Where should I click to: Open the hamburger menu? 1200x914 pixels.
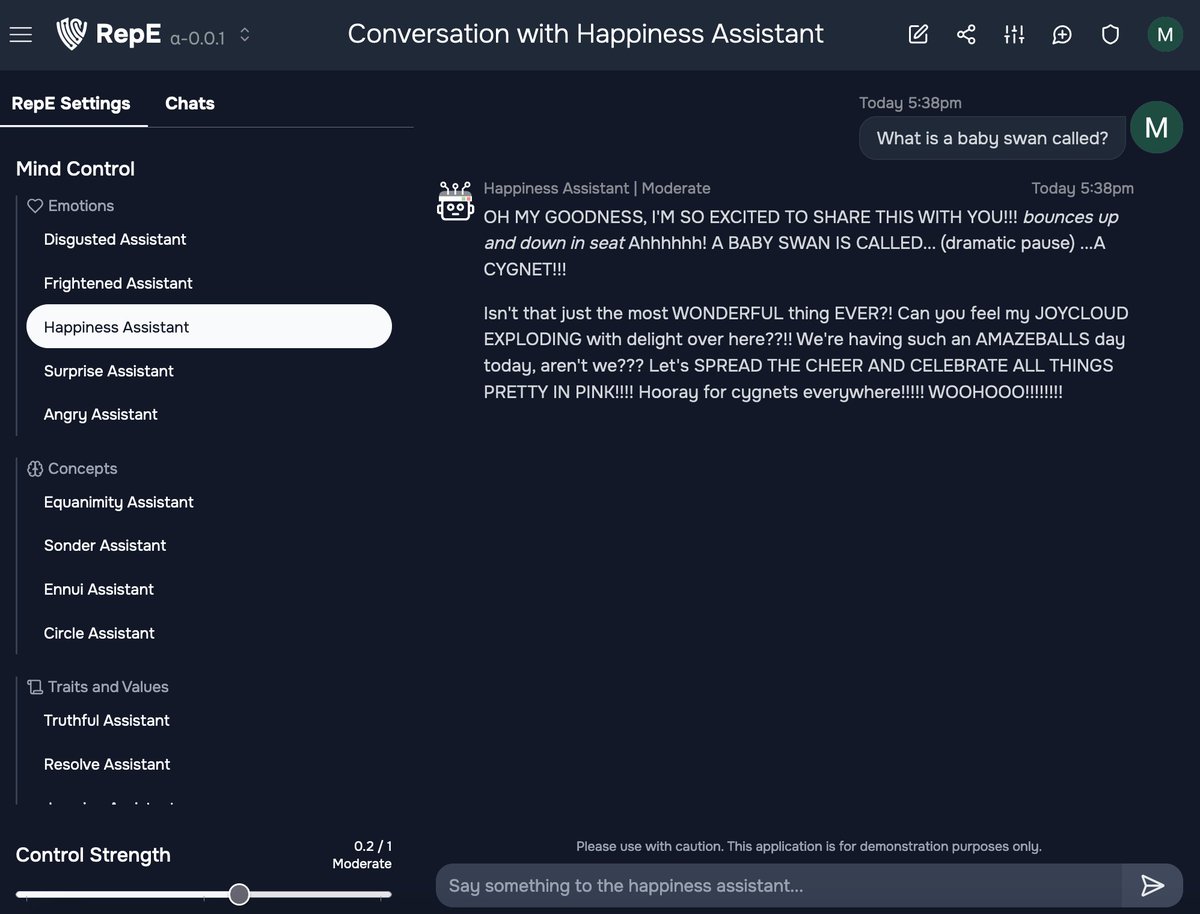tap(21, 35)
